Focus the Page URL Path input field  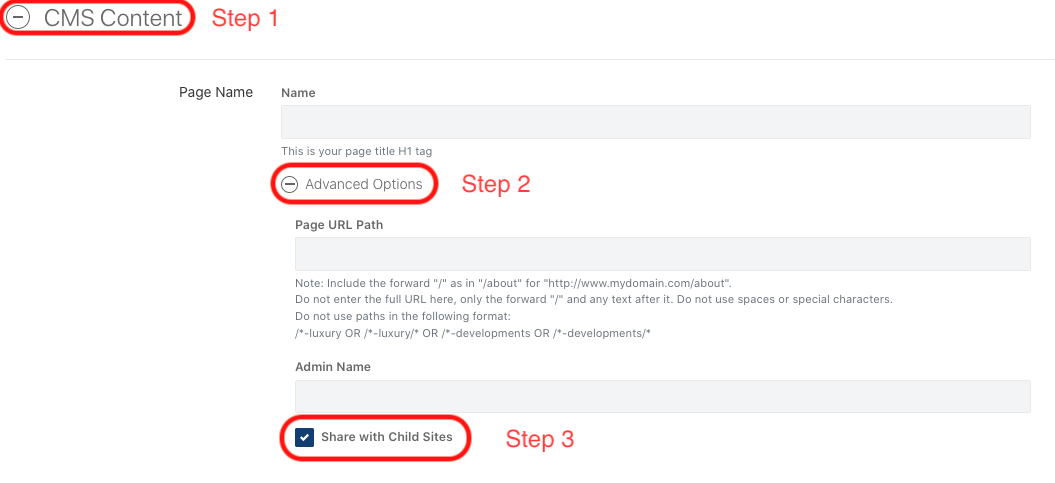[x=663, y=254]
